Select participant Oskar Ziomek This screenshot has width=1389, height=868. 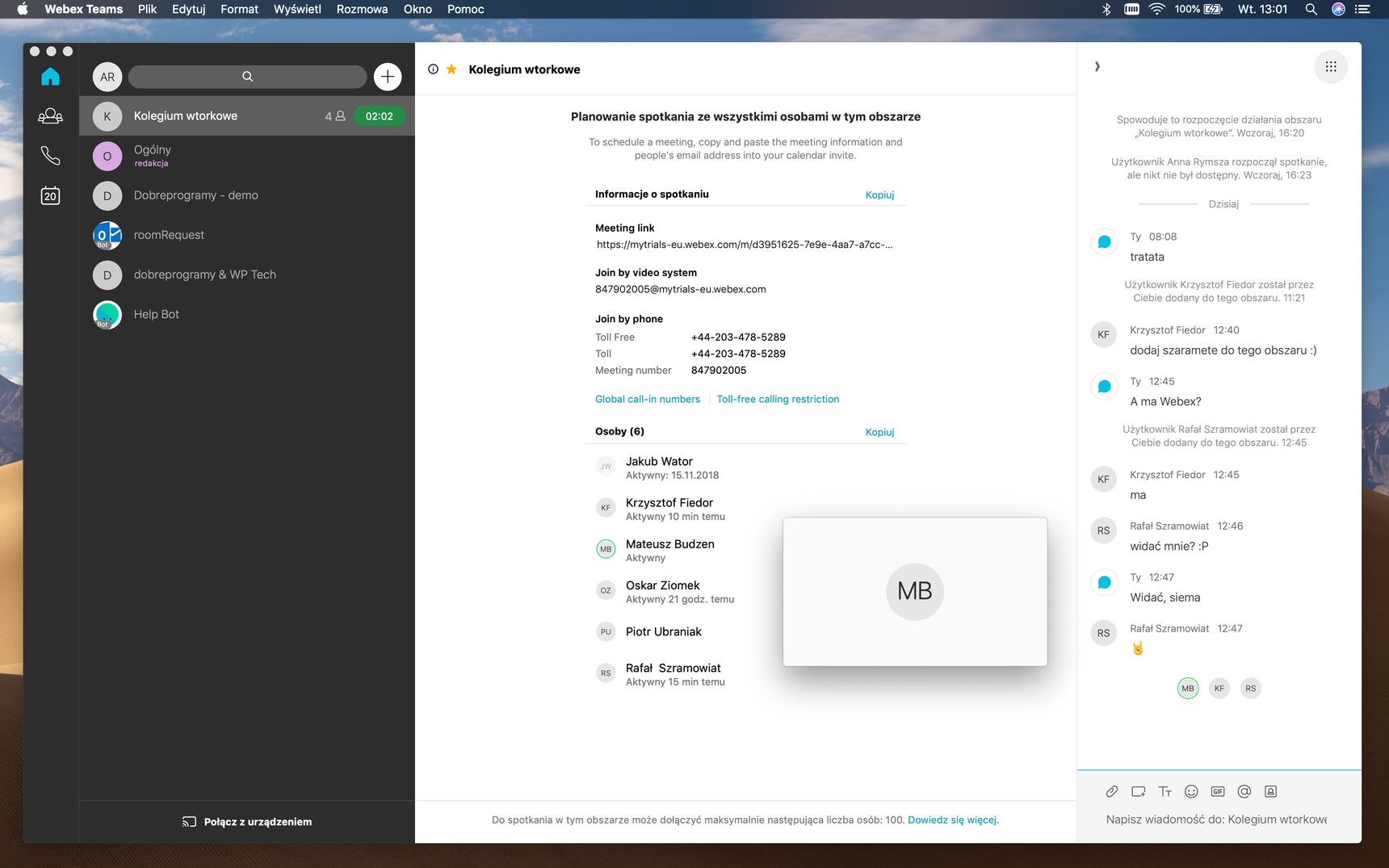pos(664,591)
